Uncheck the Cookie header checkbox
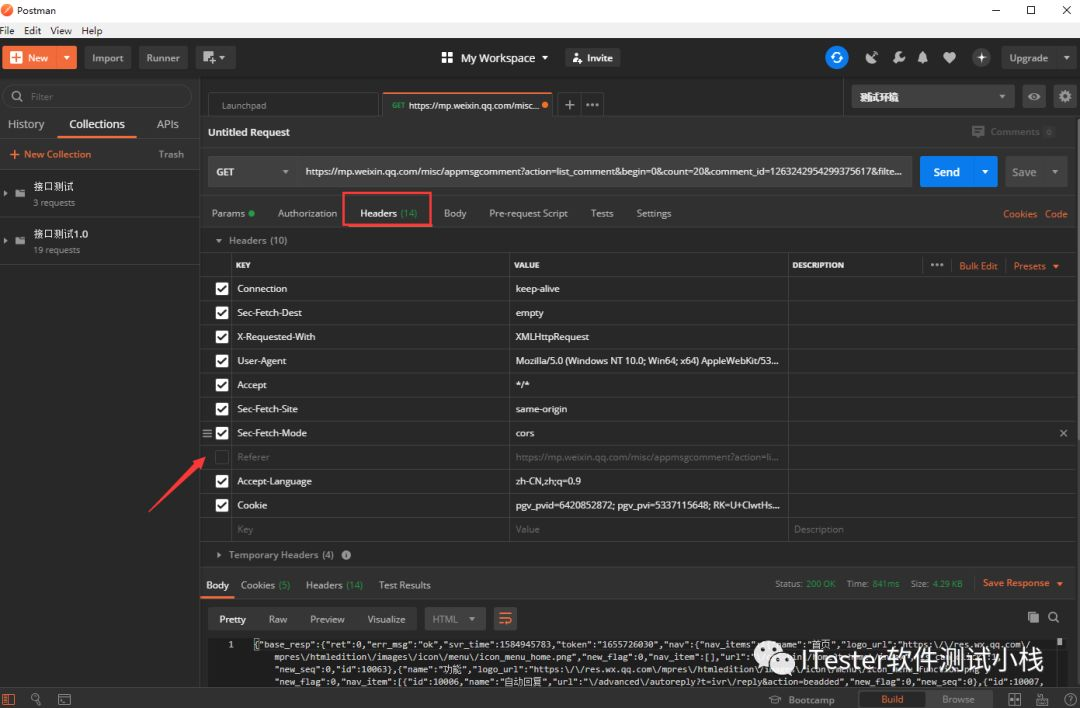Image resolution: width=1080 pixels, height=708 pixels. point(222,506)
